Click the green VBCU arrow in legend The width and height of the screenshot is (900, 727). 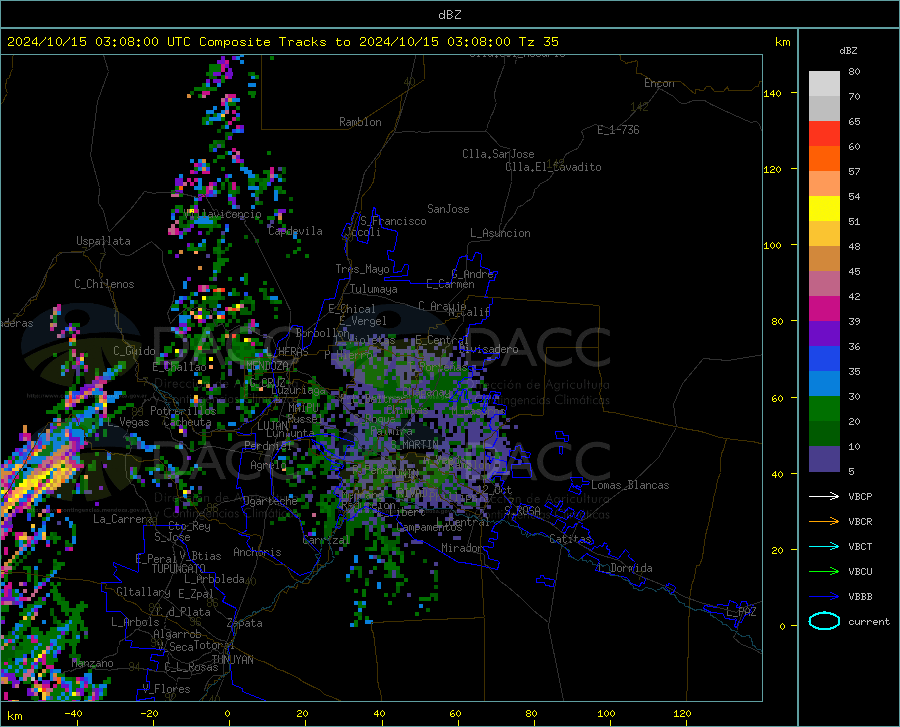[824, 571]
